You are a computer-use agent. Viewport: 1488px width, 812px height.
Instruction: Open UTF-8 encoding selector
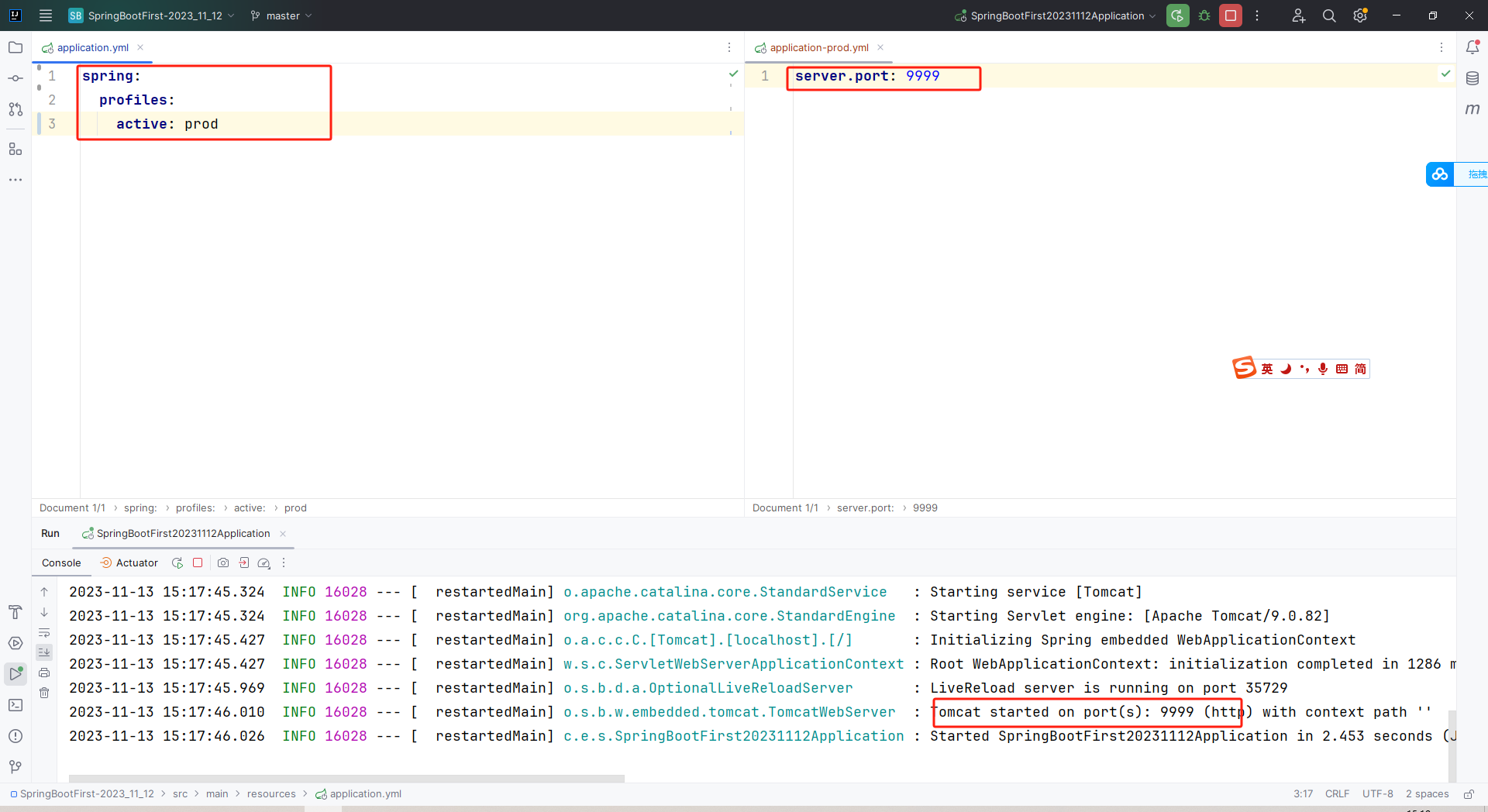[1377, 794]
